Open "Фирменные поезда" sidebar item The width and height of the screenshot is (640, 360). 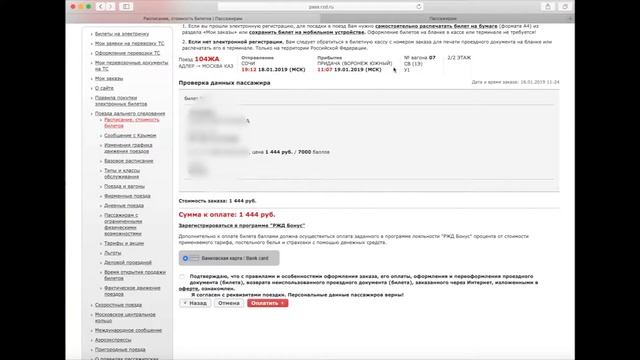coord(127,196)
